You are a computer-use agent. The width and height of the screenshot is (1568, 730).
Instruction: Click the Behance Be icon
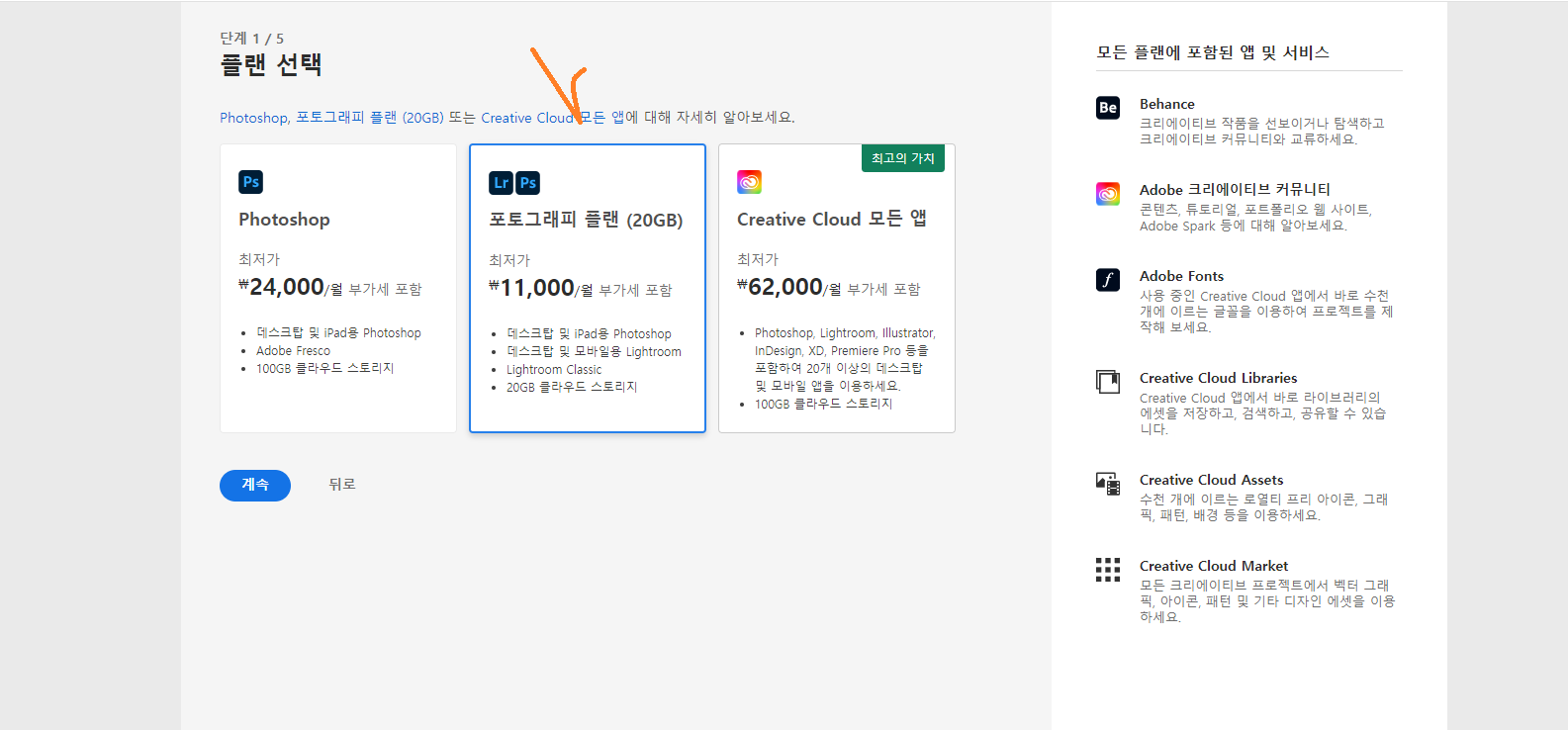click(1108, 108)
